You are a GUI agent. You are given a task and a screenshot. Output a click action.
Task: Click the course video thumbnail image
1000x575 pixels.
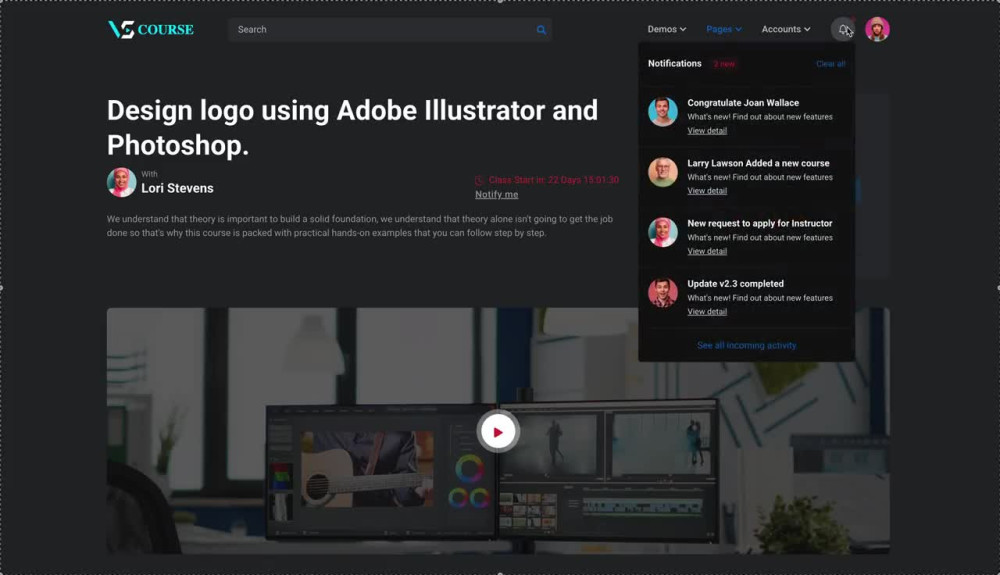pyautogui.click(x=498, y=431)
